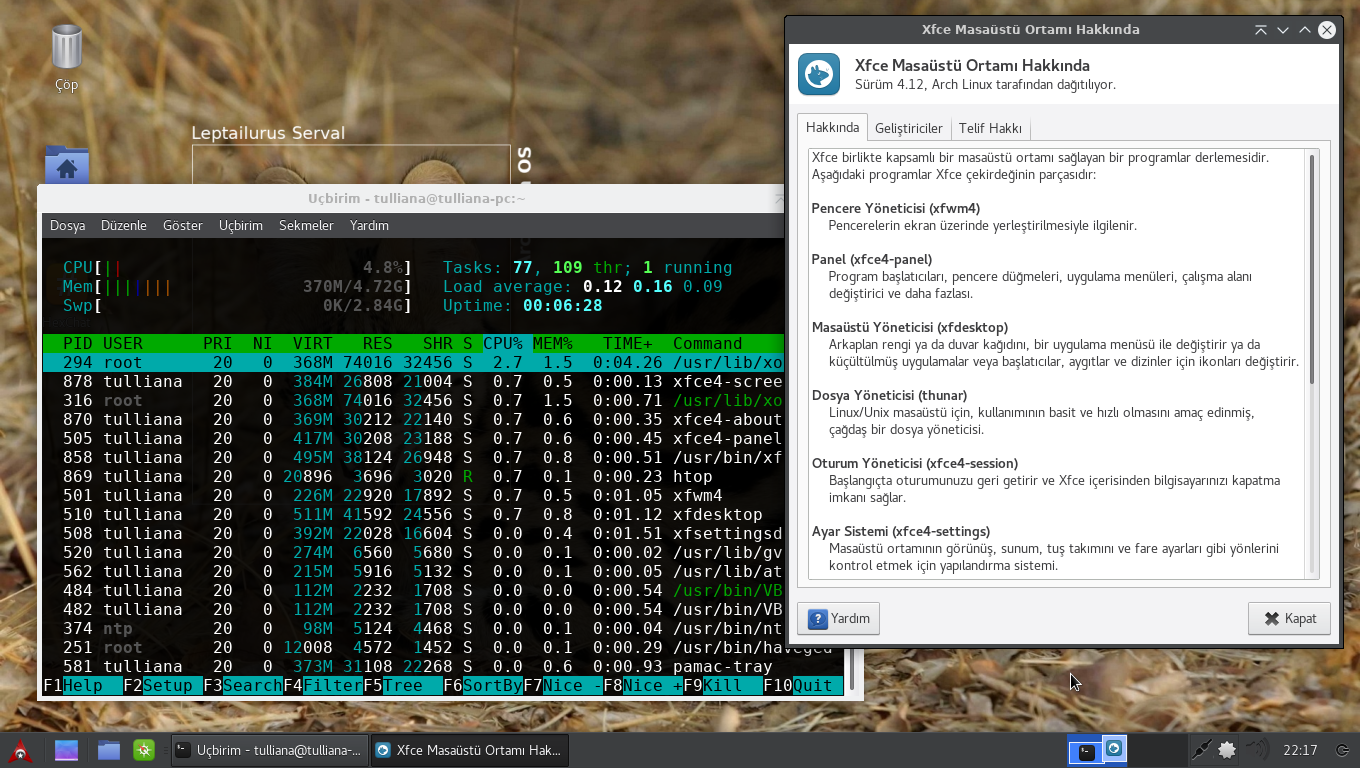Click the Oturum Yöneticisi (xfce4-session) heading
This screenshot has height=768, width=1360.
pos(915,463)
